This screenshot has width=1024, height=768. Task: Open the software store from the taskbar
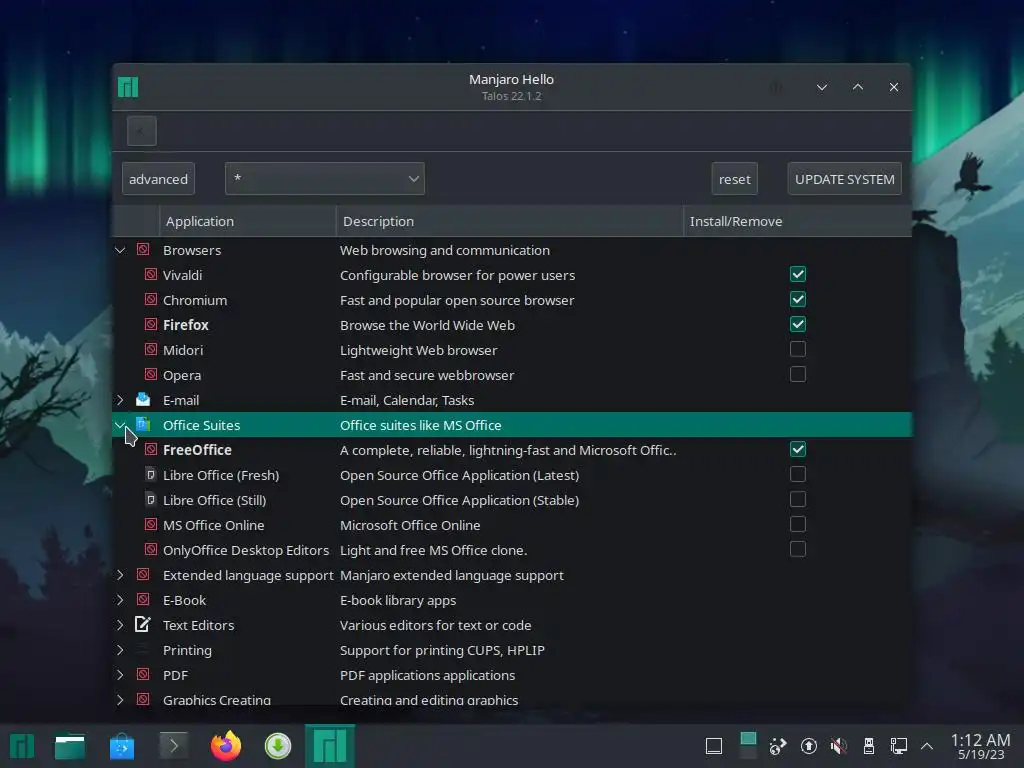[122, 746]
